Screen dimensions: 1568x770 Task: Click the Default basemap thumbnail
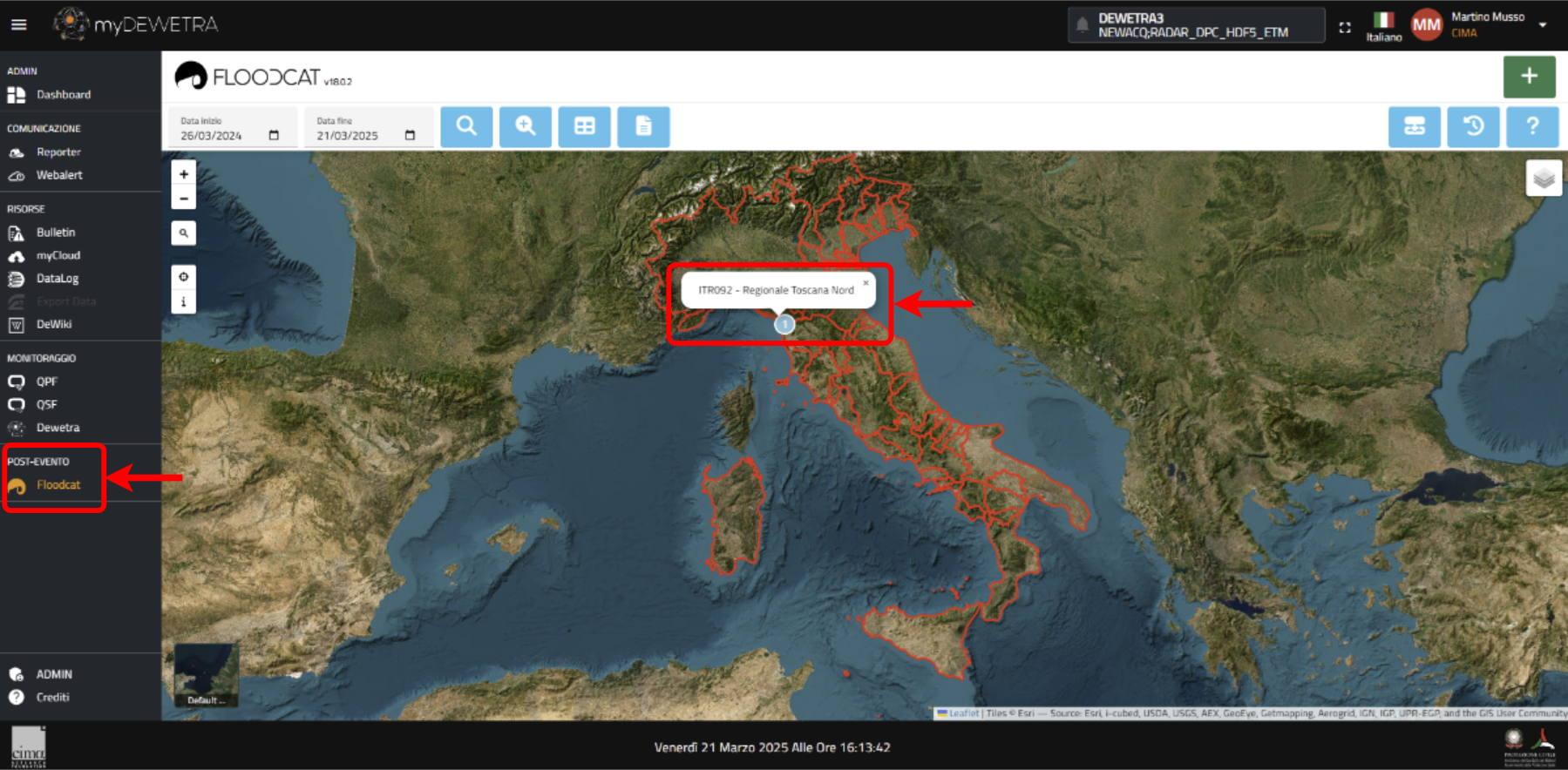(207, 675)
